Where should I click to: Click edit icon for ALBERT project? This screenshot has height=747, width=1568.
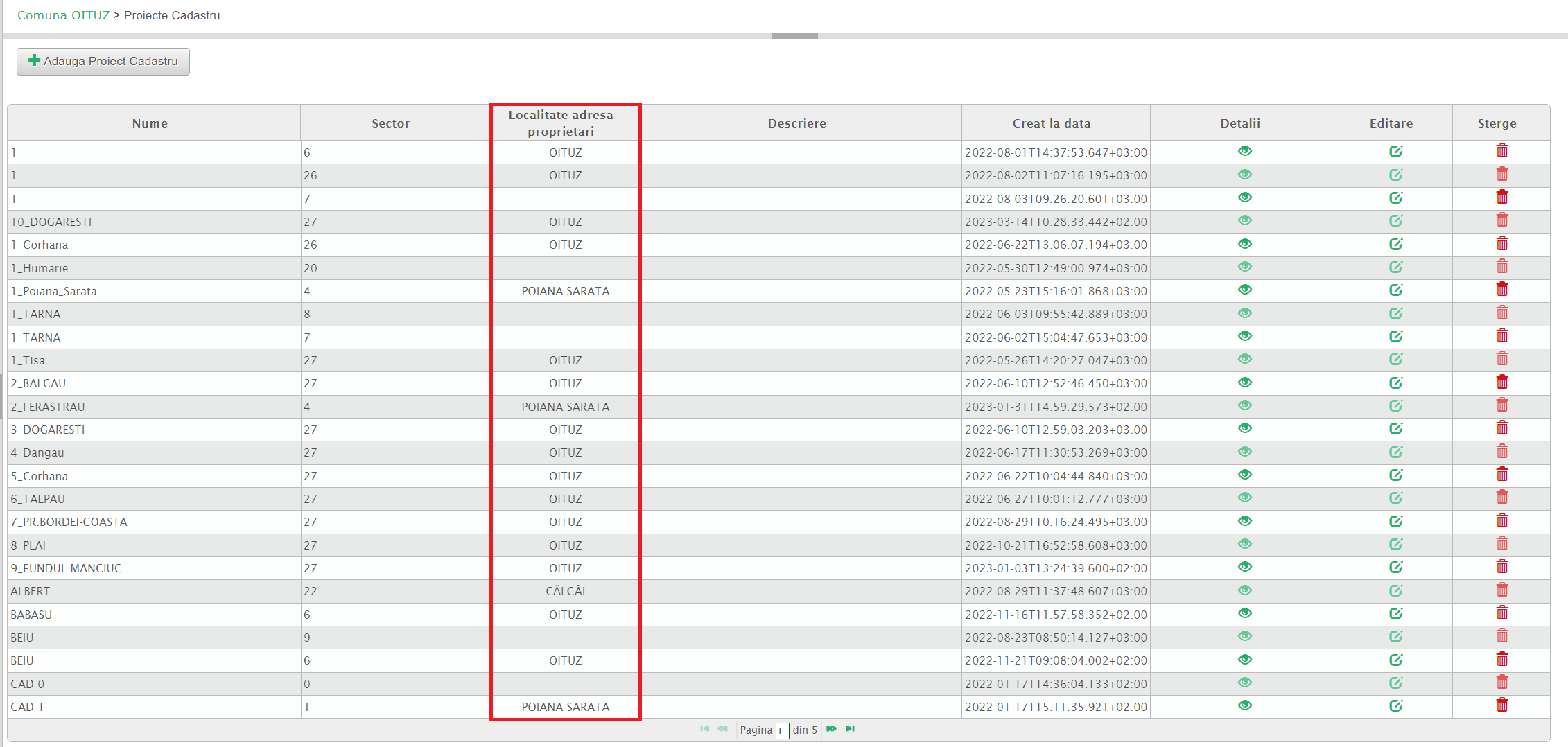1395,590
